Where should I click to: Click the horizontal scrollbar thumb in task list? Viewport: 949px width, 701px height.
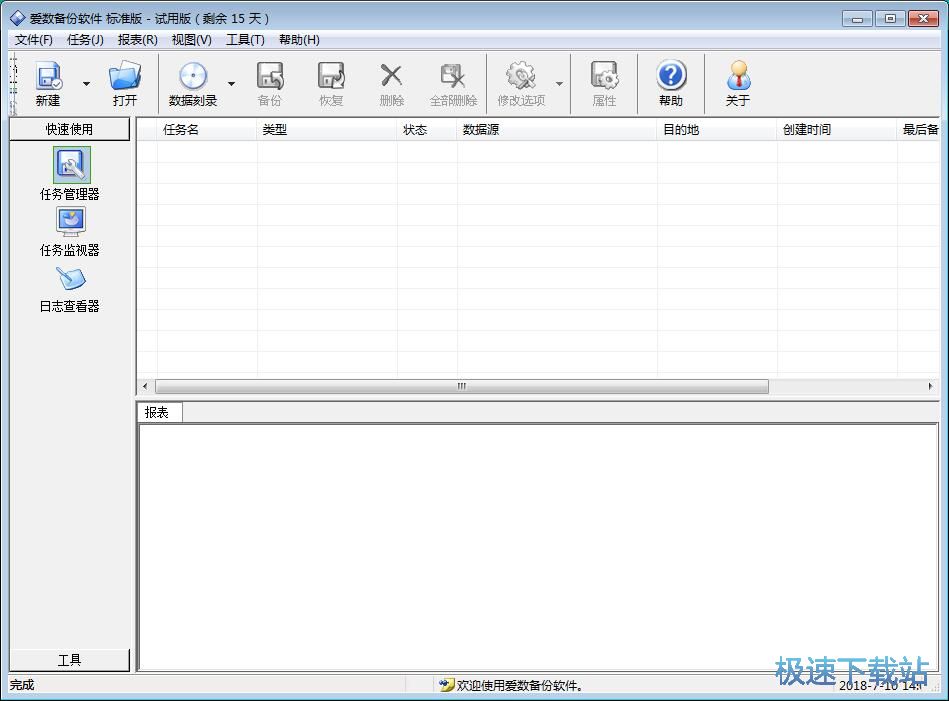(462, 386)
